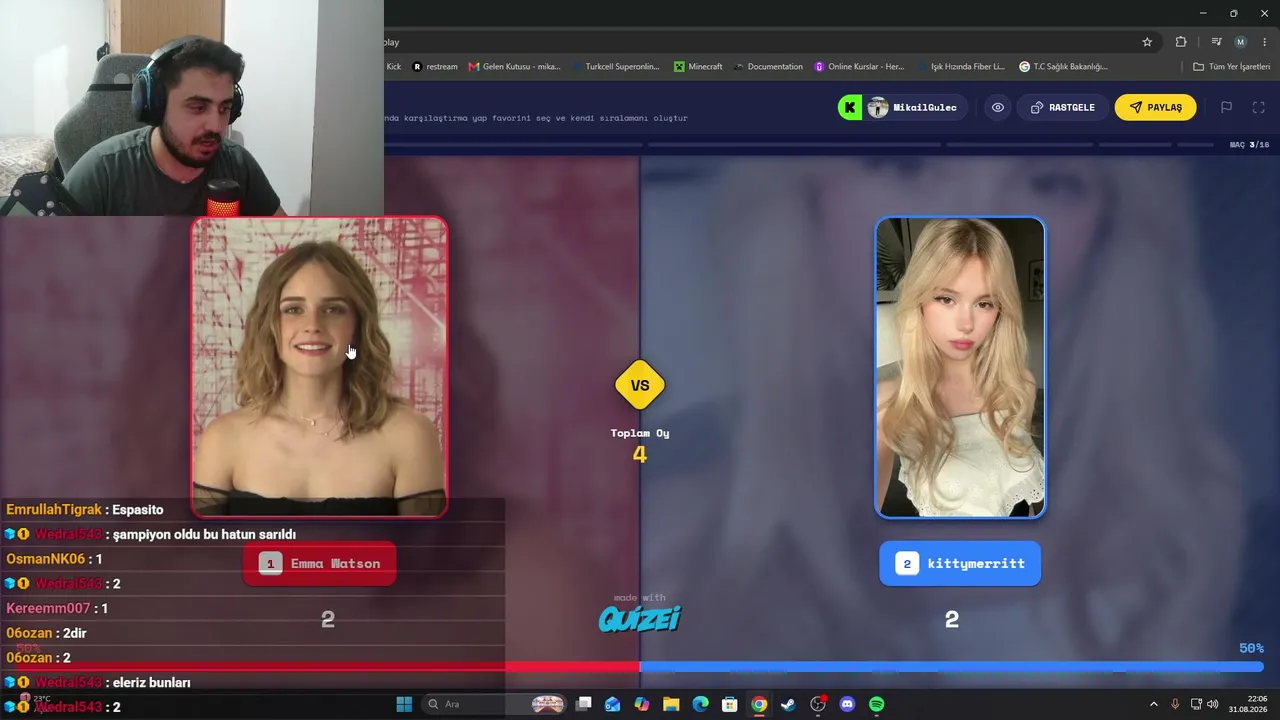
Task: Open the restream bookmark
Action: point(435,67)
